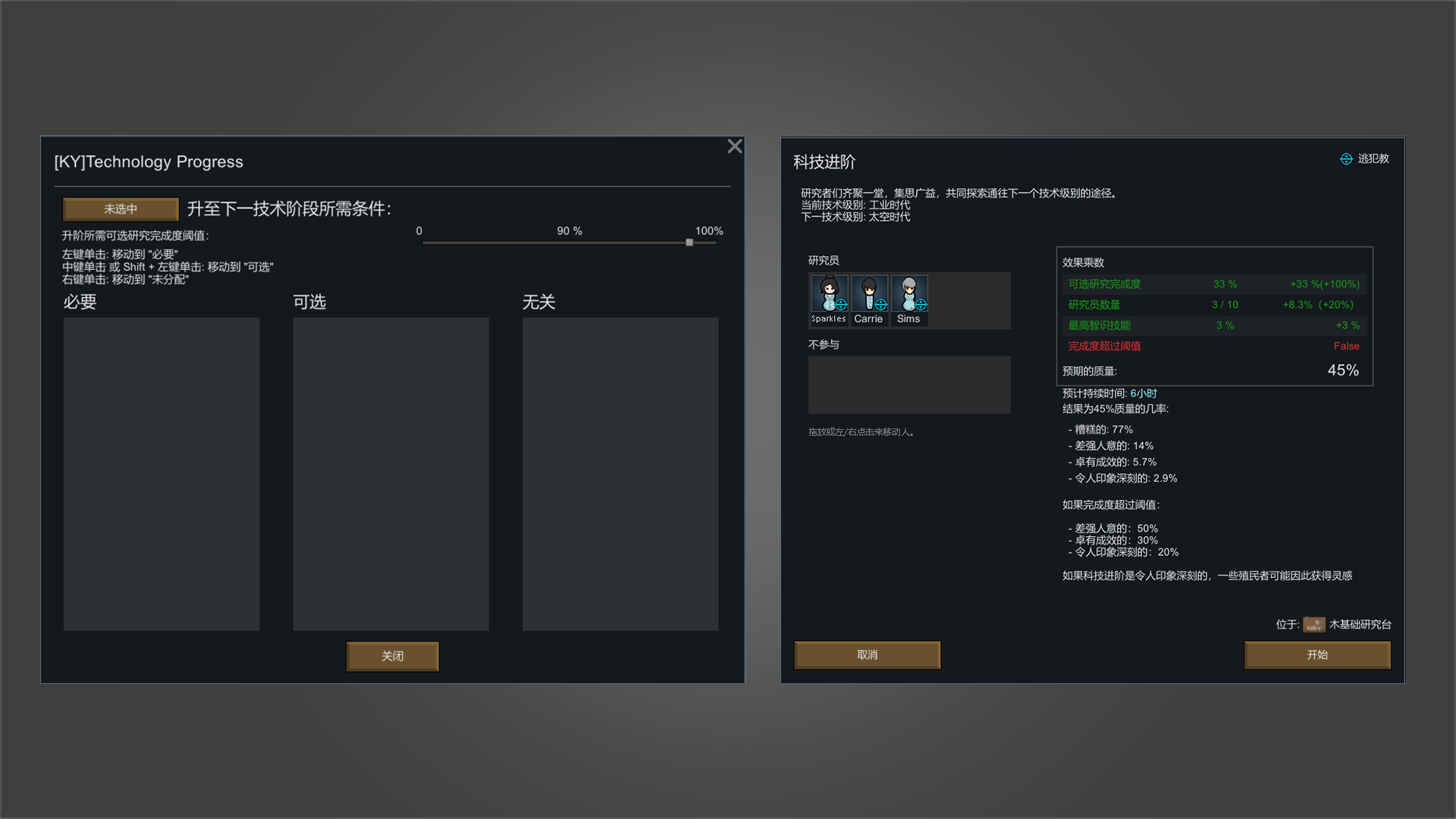Click the 令人印象深刻的: 20% threshold line

(x=1123, y=552)
